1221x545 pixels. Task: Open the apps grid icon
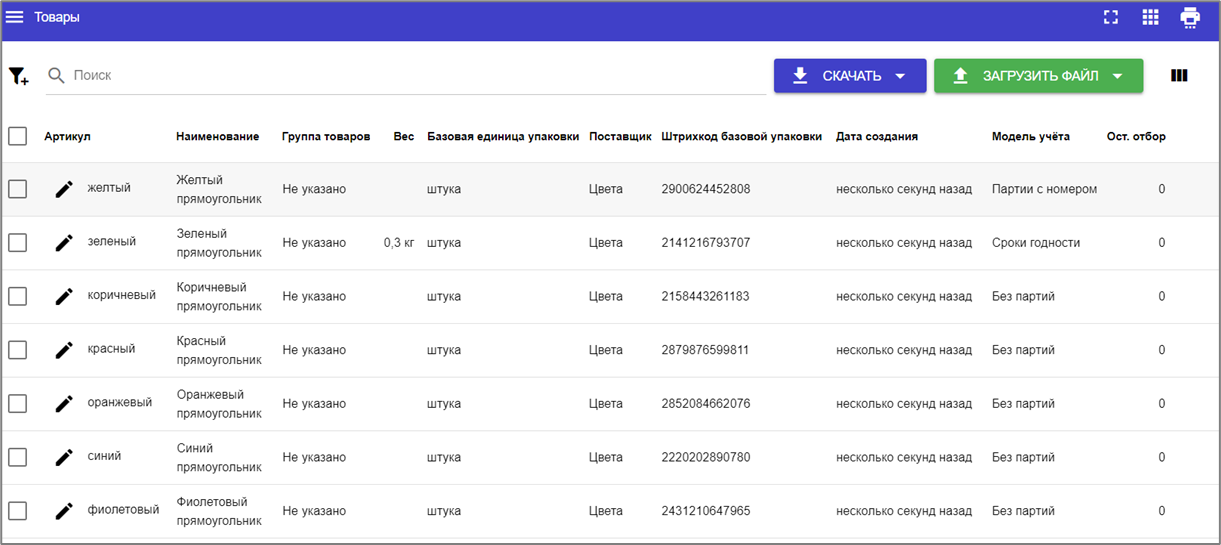coord(1150,17)
